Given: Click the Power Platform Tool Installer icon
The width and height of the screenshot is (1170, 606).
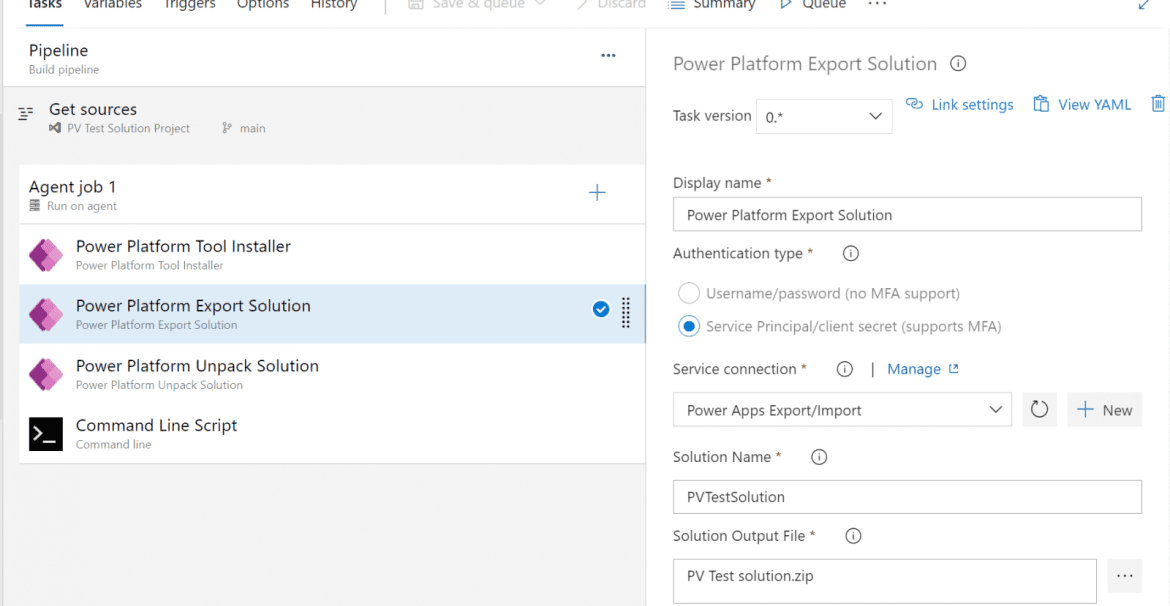Looking at the screenshot, I should point(46,255).
